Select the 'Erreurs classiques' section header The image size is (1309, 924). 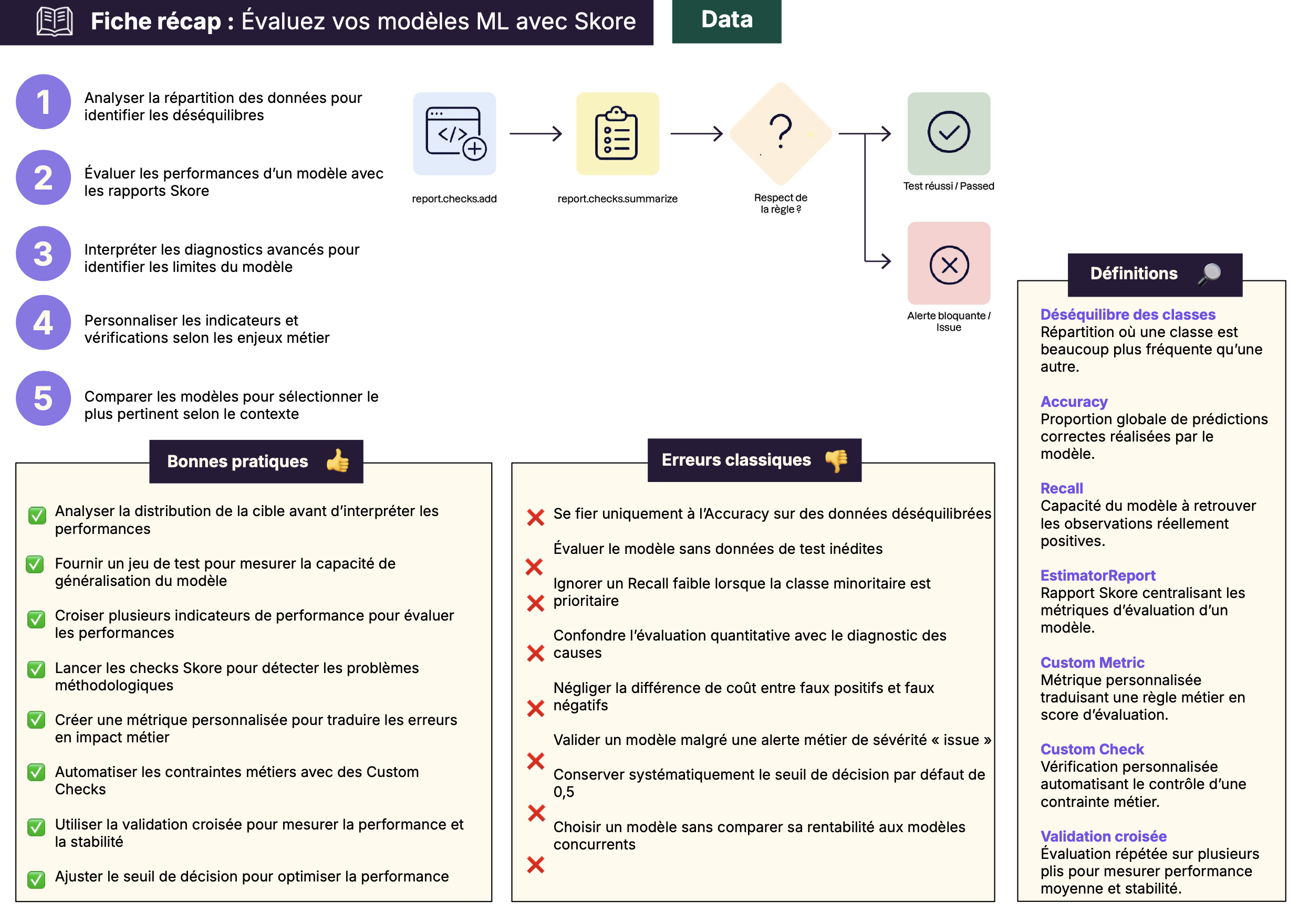[754, 460]
